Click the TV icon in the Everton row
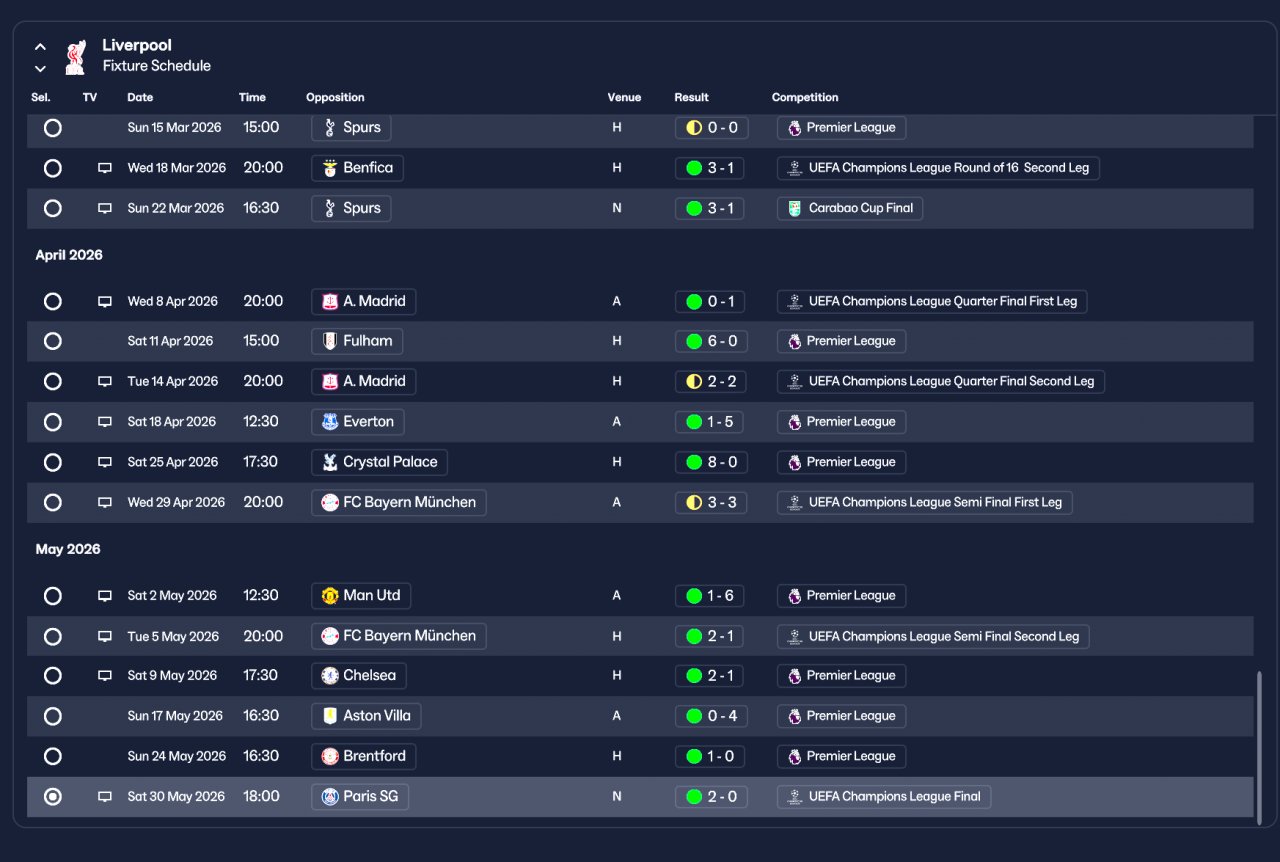The image size is (1280, 862). 105,422
